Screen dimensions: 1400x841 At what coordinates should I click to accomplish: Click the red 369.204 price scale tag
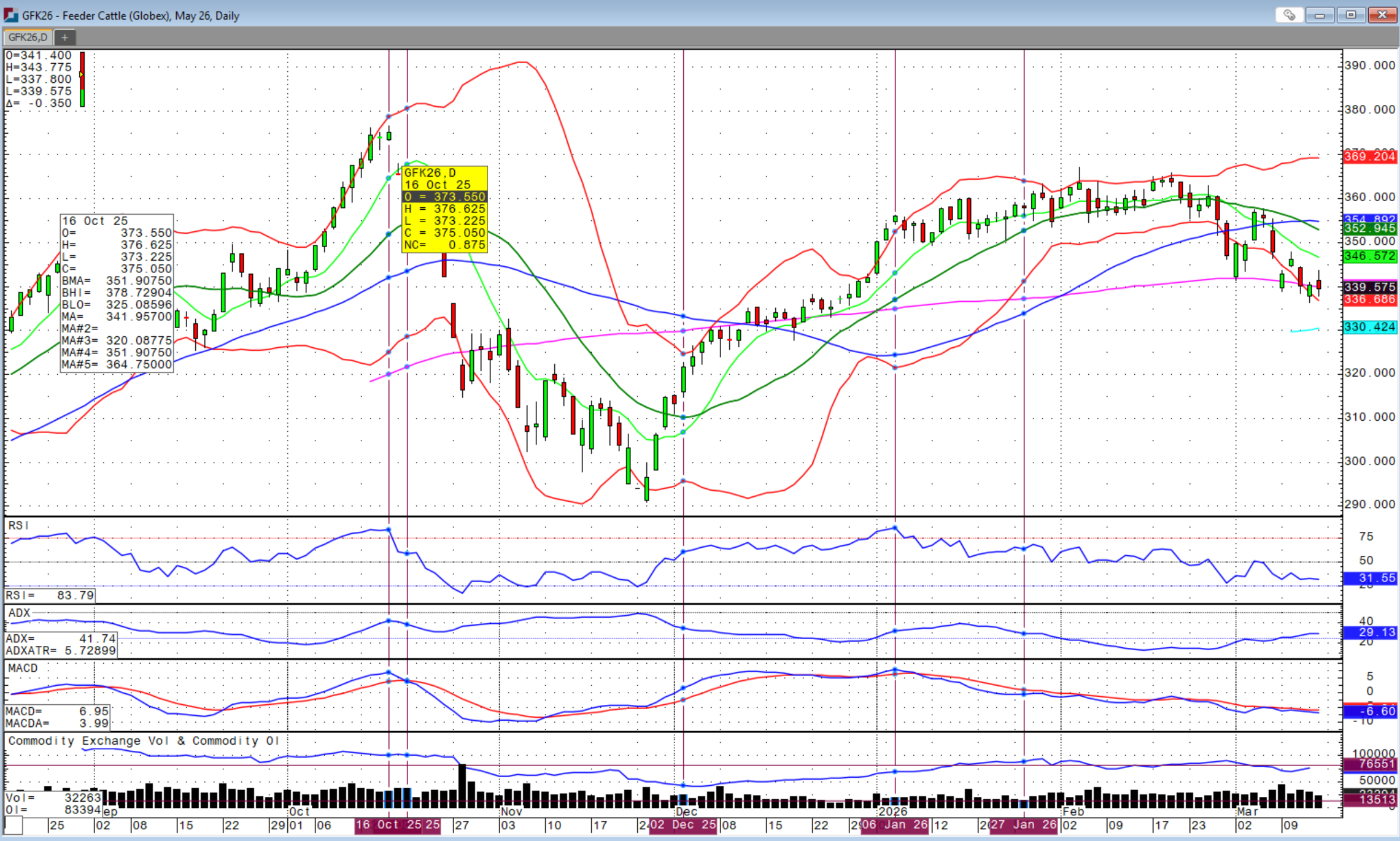[x=1369, y=156]
